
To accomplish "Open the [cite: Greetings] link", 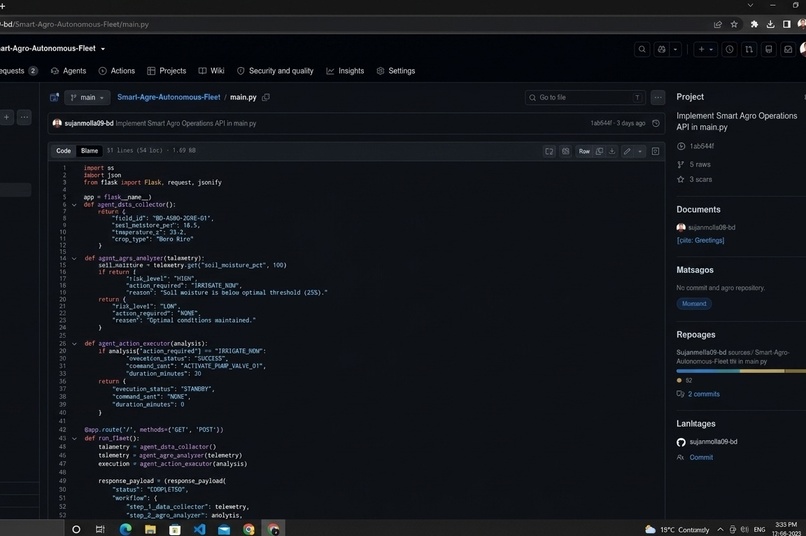I will pyautogui.click(x=701, y=240).
